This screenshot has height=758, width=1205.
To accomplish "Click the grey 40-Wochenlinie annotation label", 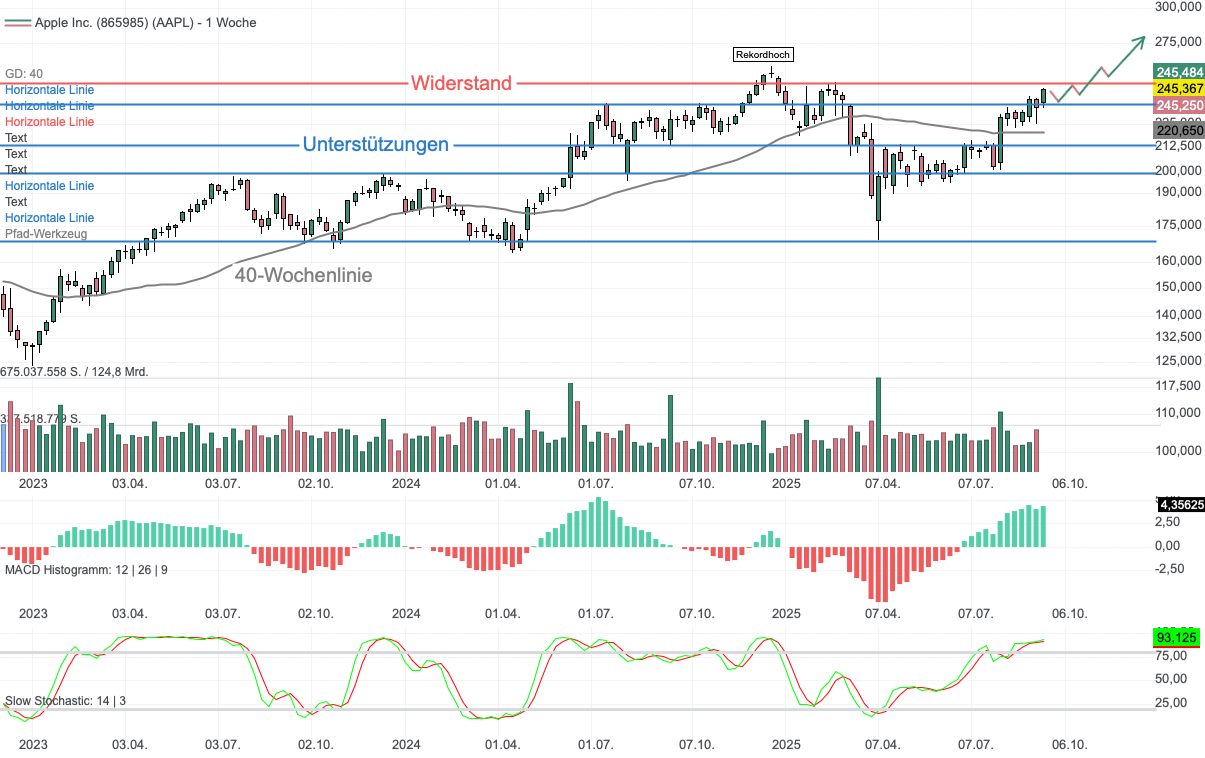I will click(x=304, y=275).
